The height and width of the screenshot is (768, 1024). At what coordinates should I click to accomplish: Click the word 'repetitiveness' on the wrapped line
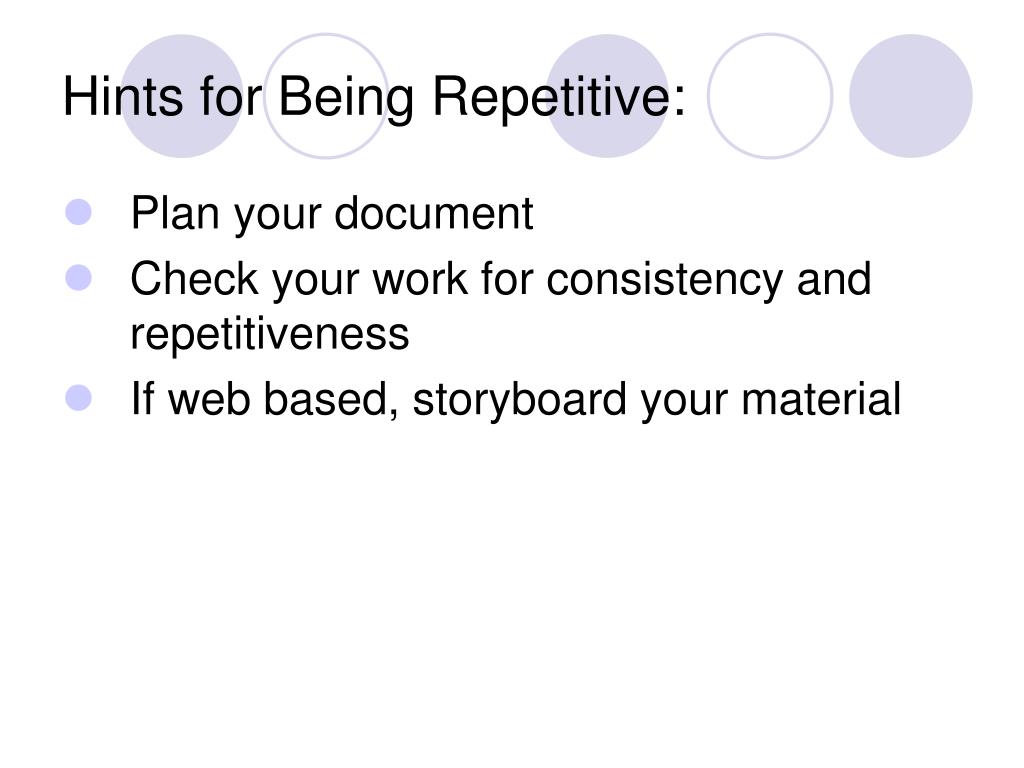pos(270,335)
